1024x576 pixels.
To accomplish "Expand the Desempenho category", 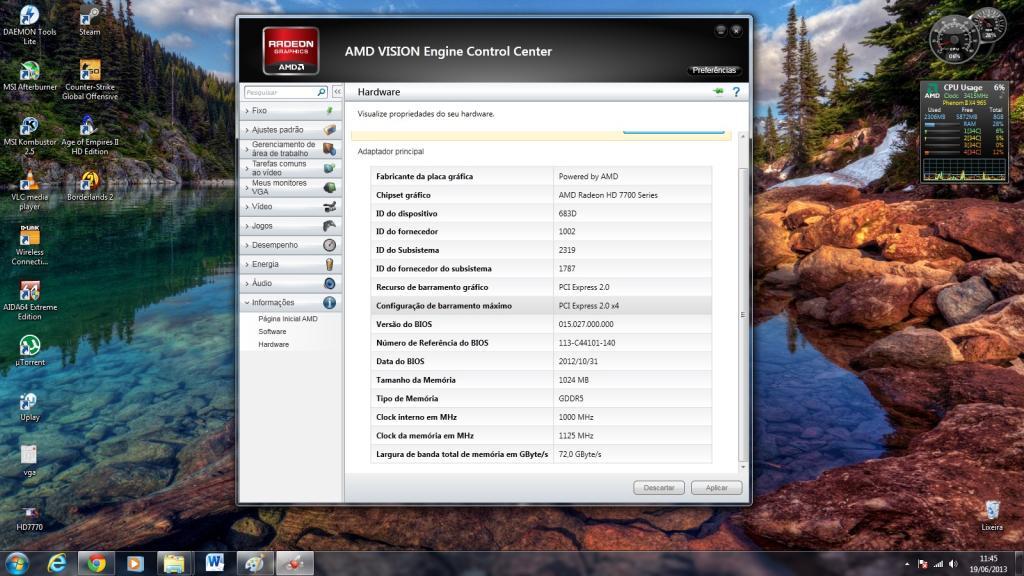I will 290,245.
